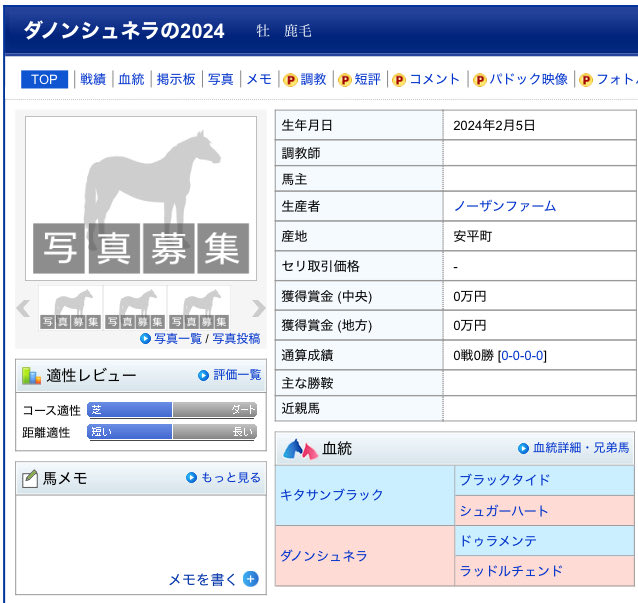638x603 pixels.
Task: Open the 写真投稿 link
Action: tap(236, 339)
